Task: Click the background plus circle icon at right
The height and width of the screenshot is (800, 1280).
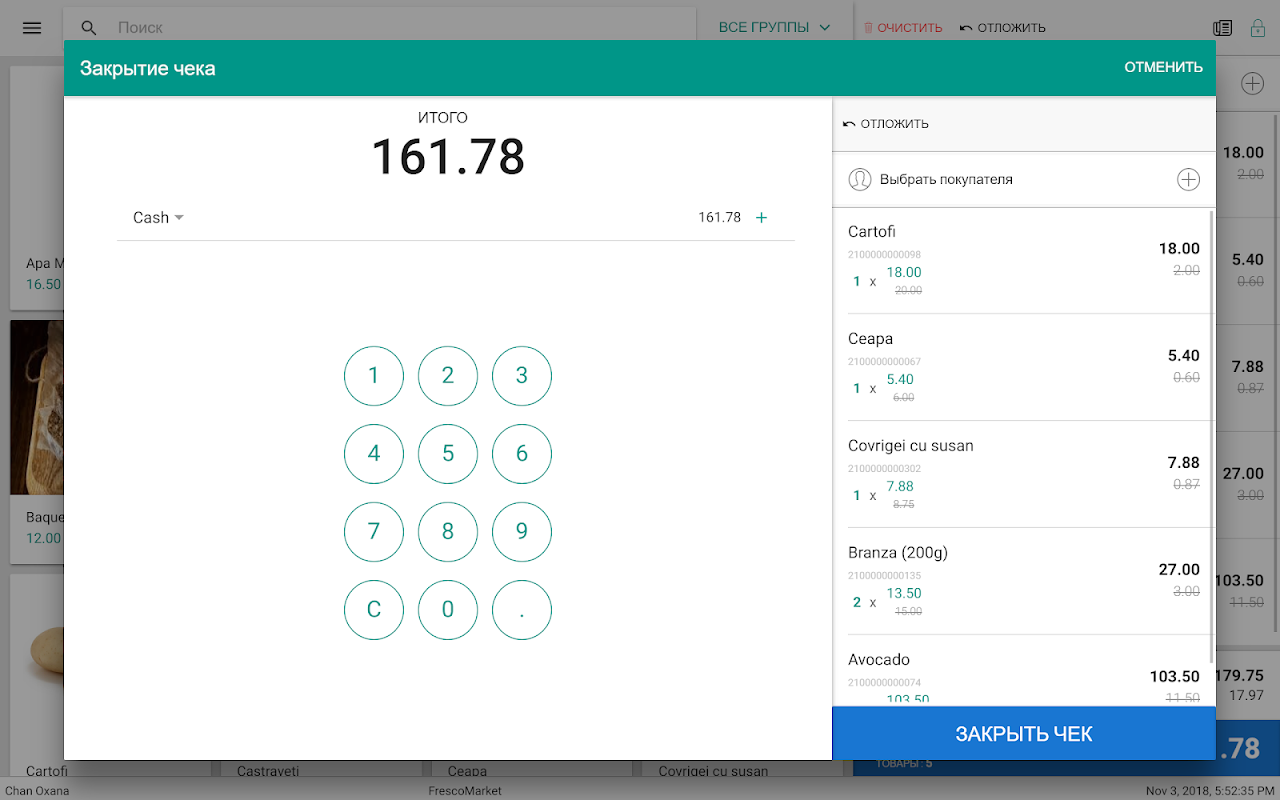Action: click(x=1252, y=84)
